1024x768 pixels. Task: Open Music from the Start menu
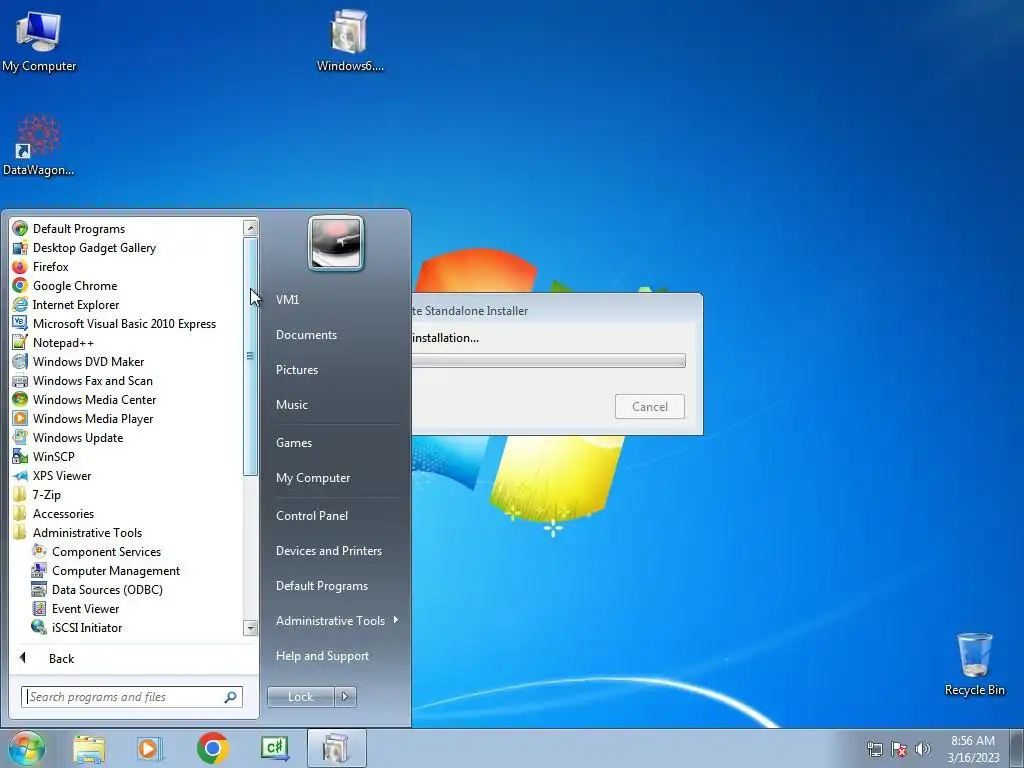tap(291, 405)
